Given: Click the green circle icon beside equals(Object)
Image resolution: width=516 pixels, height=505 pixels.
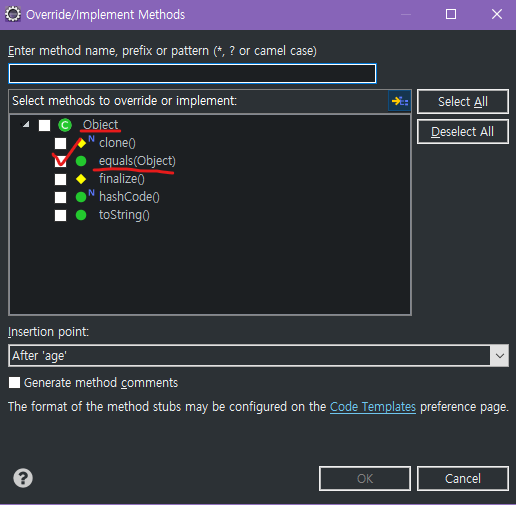Looking at the screenshot, I should coord(81,161).
